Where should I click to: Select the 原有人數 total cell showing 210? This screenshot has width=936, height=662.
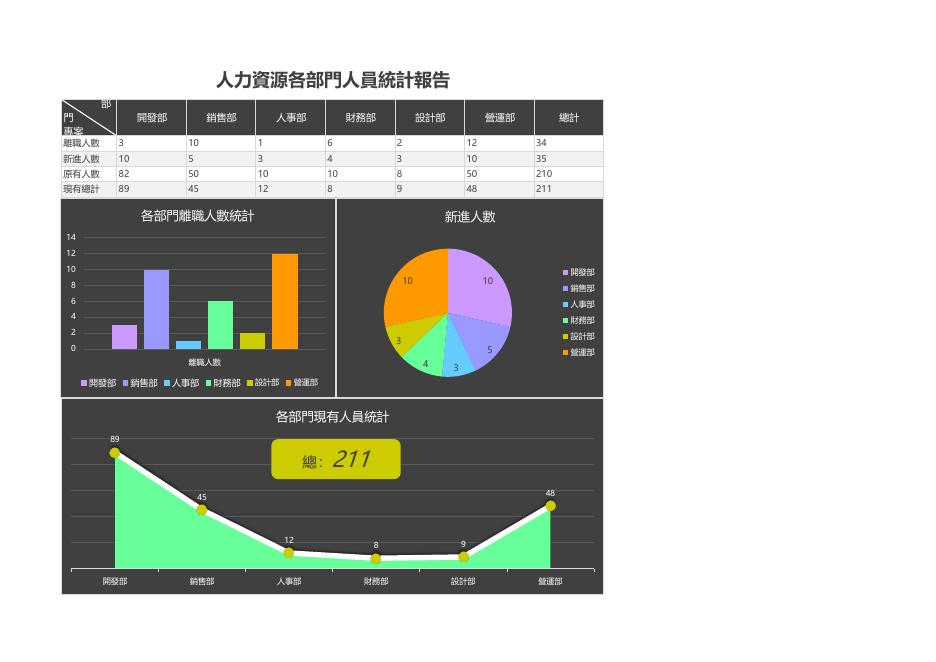pyautogui.click(x=569, y=174)
